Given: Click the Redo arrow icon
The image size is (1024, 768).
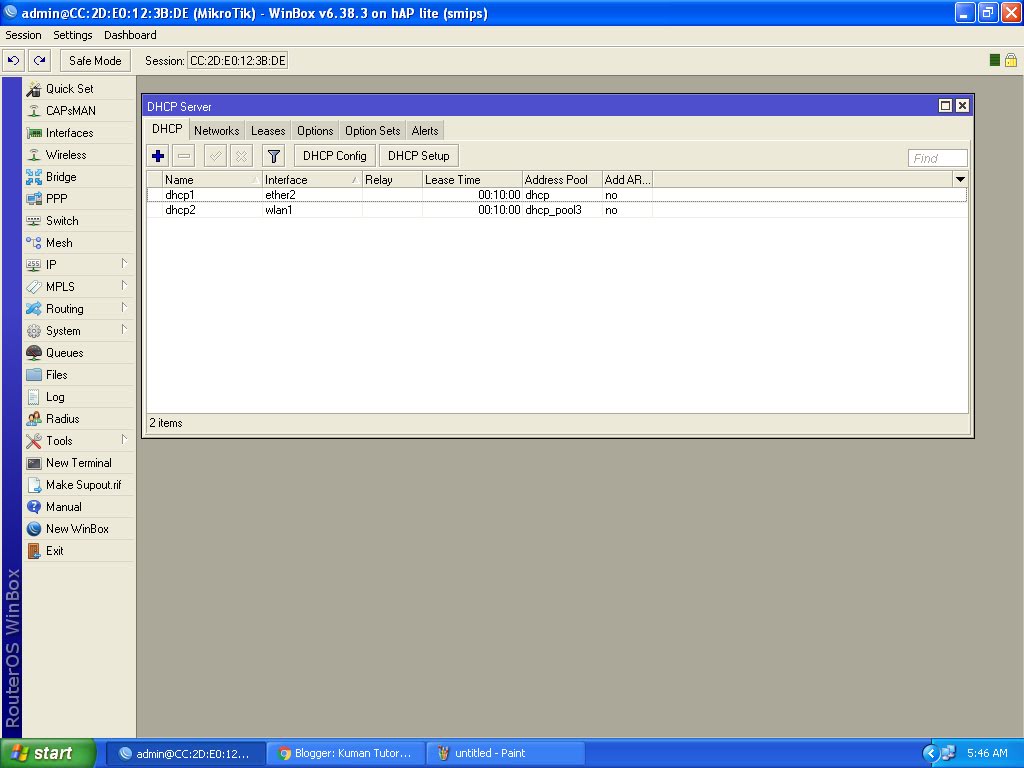Looking at the screenshot, I should point(39,61).
